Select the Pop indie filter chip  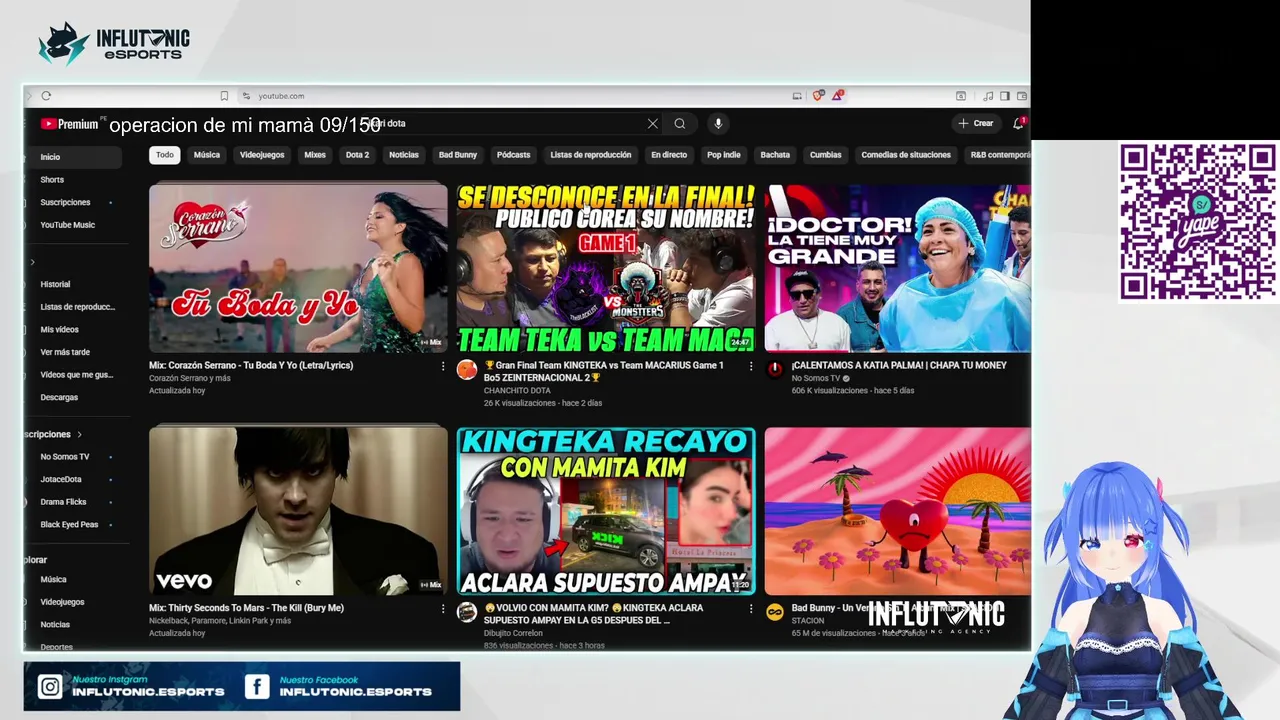point(724,155)
